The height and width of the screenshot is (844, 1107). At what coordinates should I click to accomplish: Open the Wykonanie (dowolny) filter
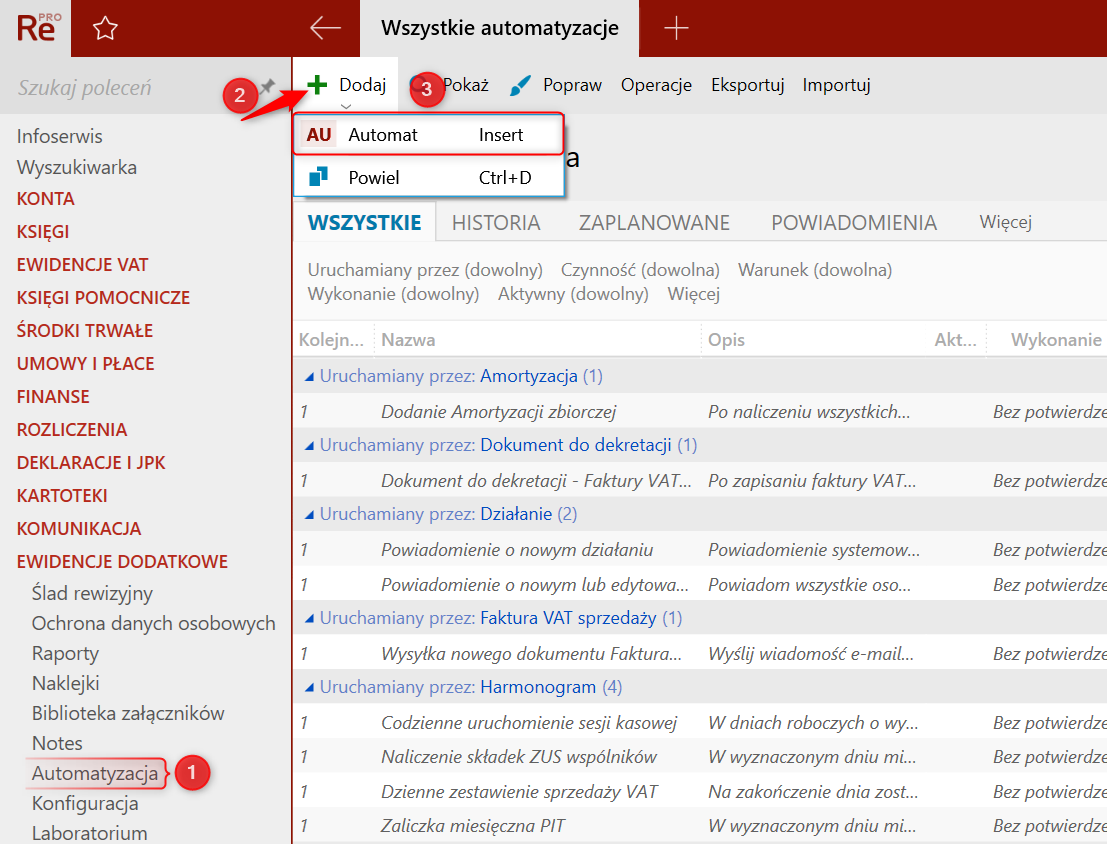[x=393, y=294]
